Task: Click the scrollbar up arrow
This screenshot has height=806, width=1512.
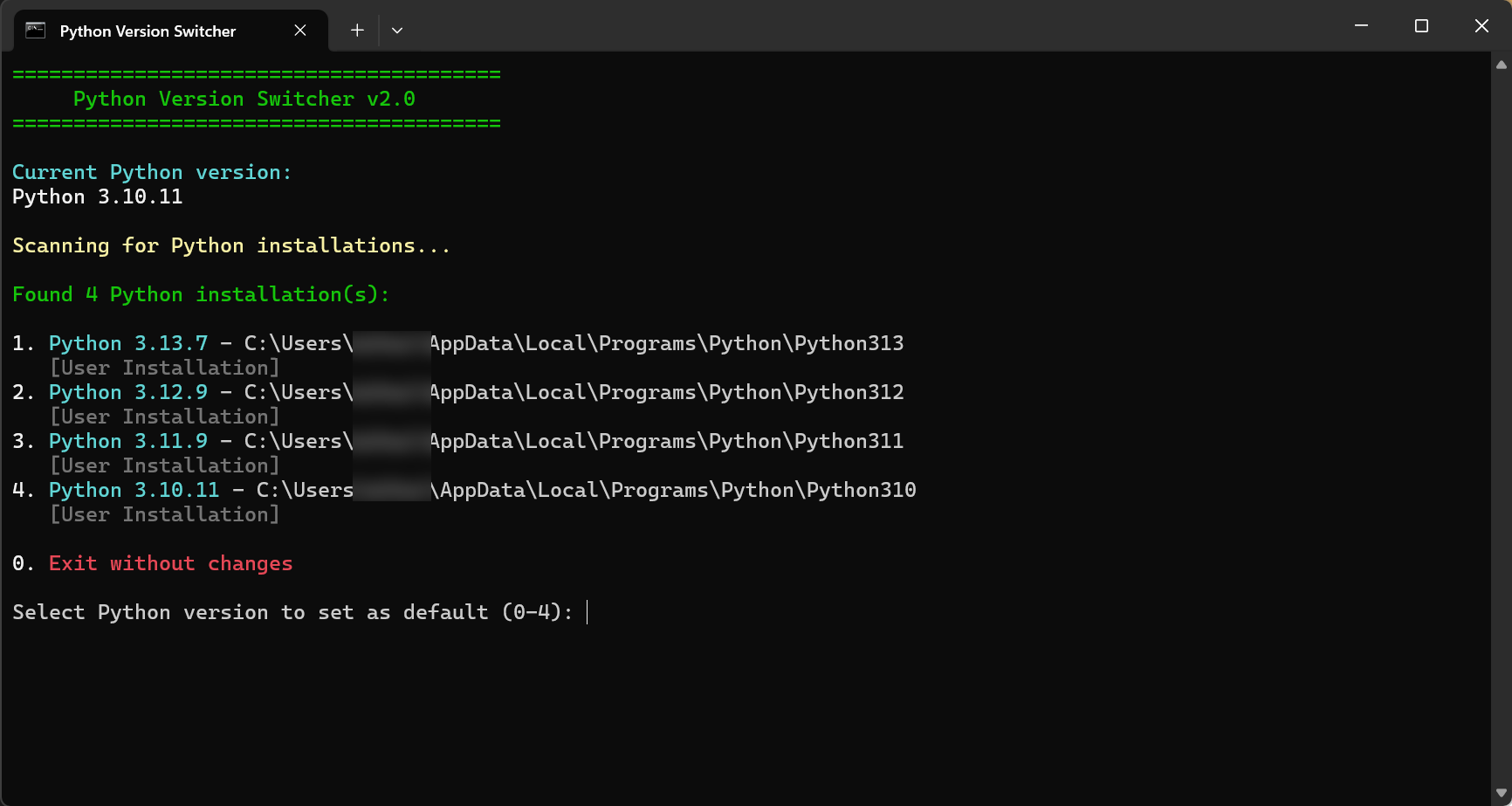Action: (1502, 65)
